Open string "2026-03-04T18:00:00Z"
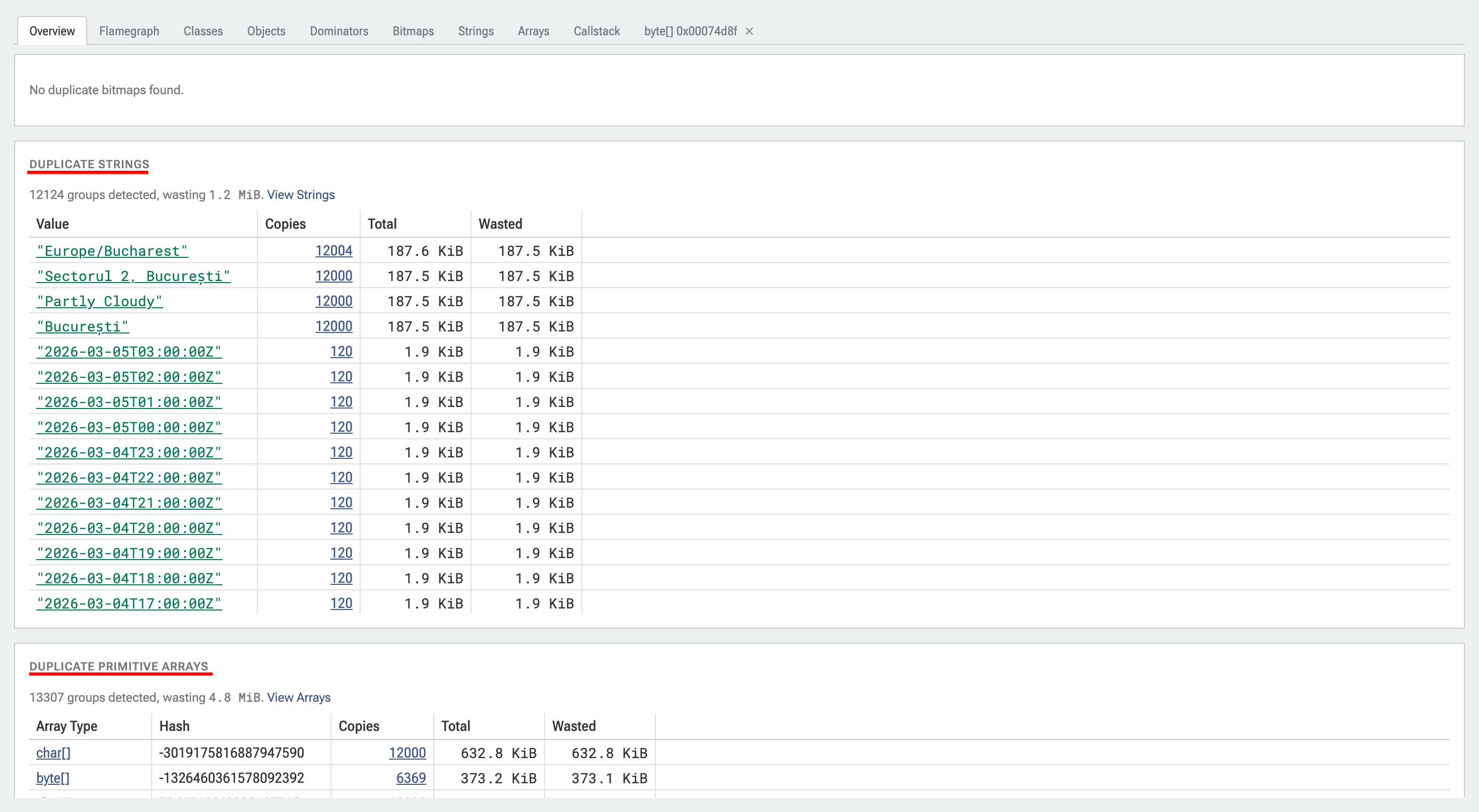 (129, 579)
